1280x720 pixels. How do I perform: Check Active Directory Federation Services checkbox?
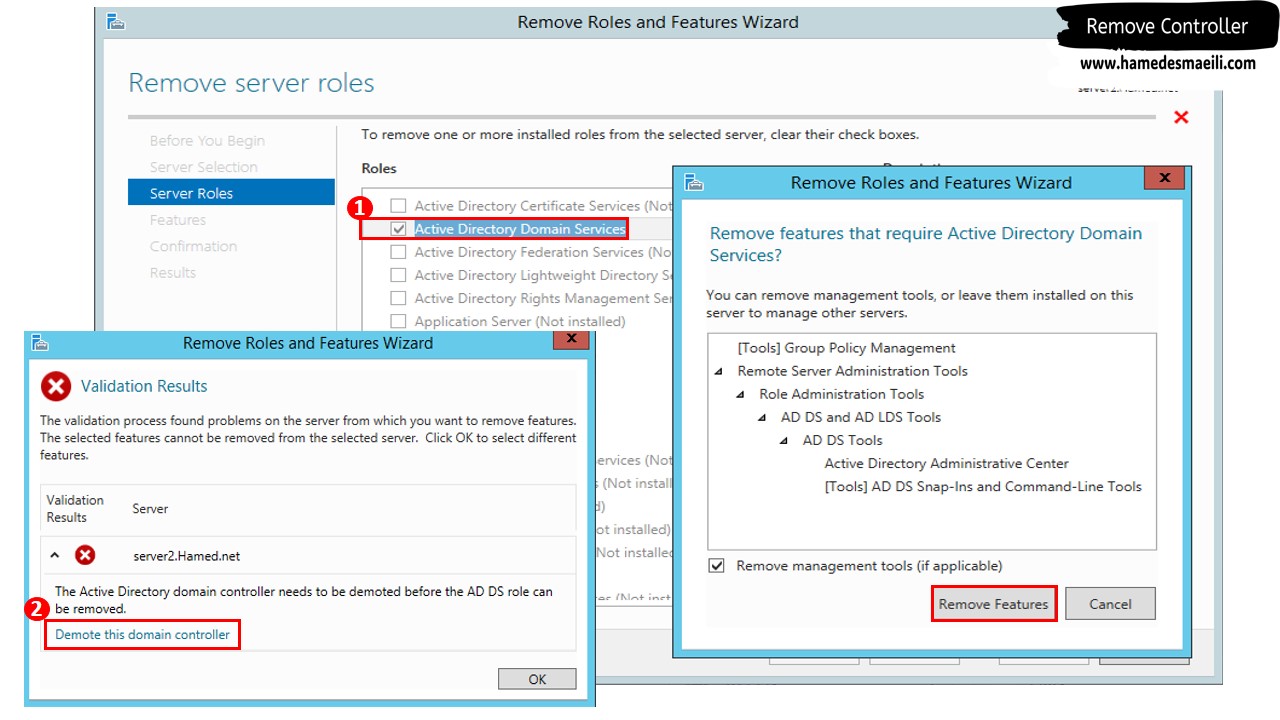[x=398, y=252]
